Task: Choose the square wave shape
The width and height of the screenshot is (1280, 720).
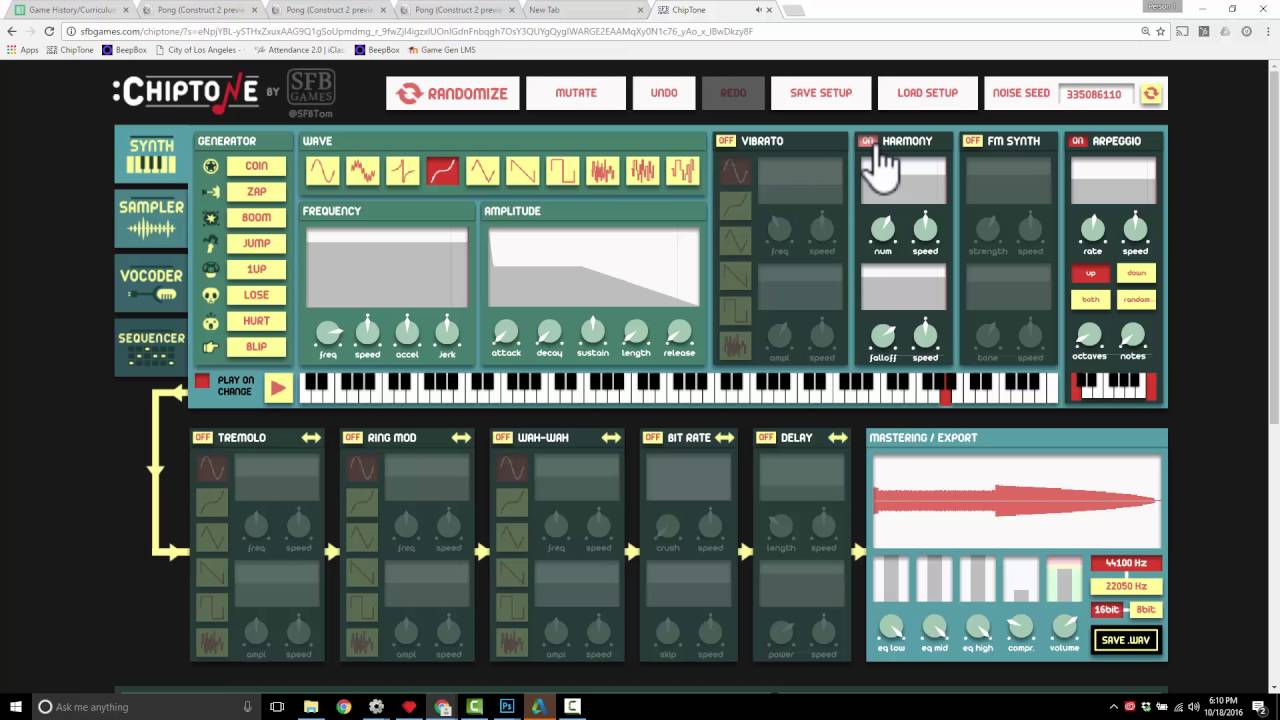Action: 562,171
